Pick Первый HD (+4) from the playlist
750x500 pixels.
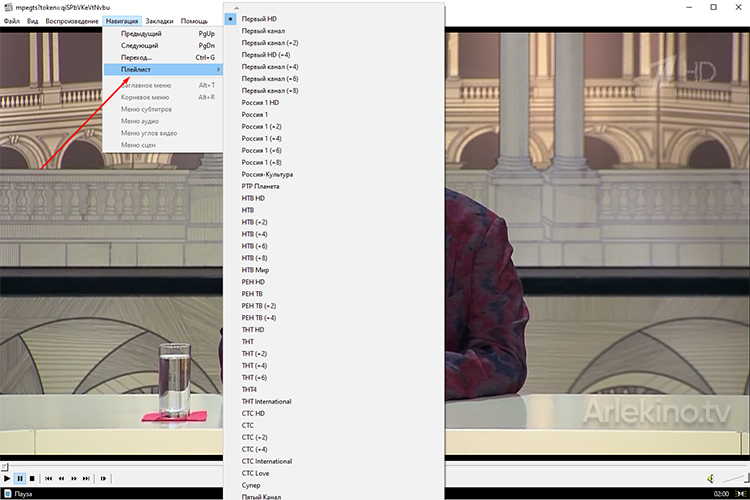pyautogui.click(x=333, y=55)
